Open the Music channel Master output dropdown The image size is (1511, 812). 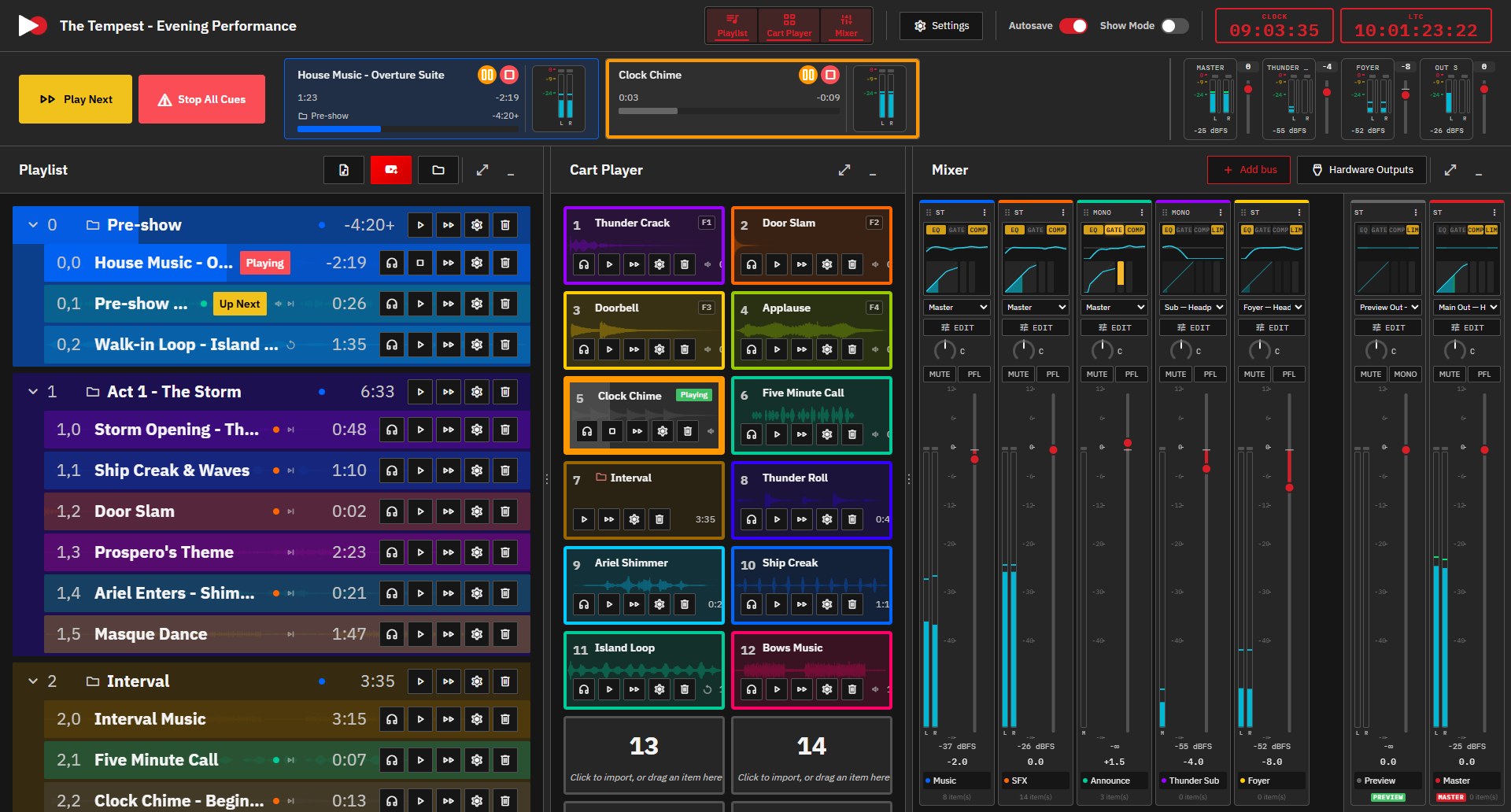point(957,308)
